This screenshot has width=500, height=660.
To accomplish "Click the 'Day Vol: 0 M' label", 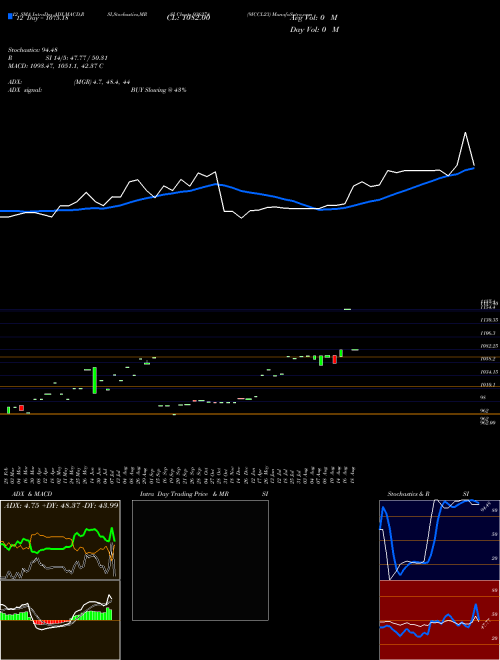I will click(314, 29).
